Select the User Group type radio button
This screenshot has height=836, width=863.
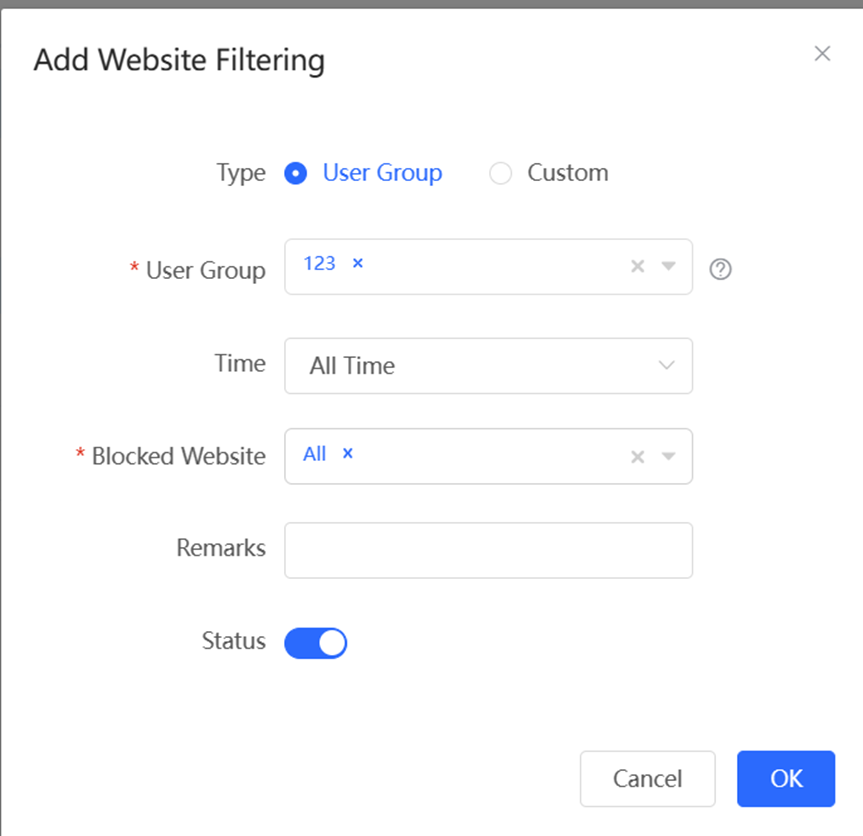coord(296,173)
